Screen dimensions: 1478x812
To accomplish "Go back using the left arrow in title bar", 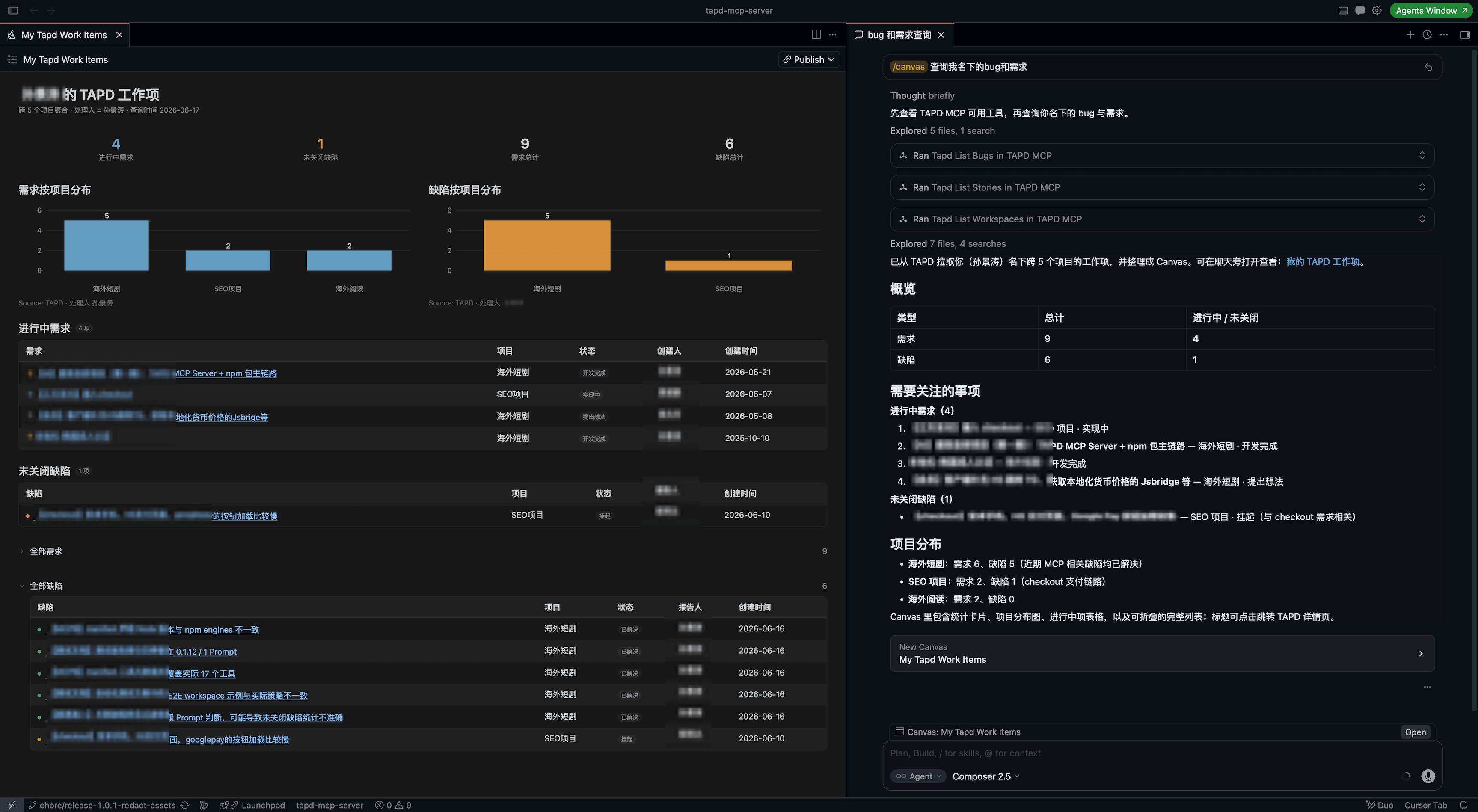I will pyautogui.click(x=34, y=10).
